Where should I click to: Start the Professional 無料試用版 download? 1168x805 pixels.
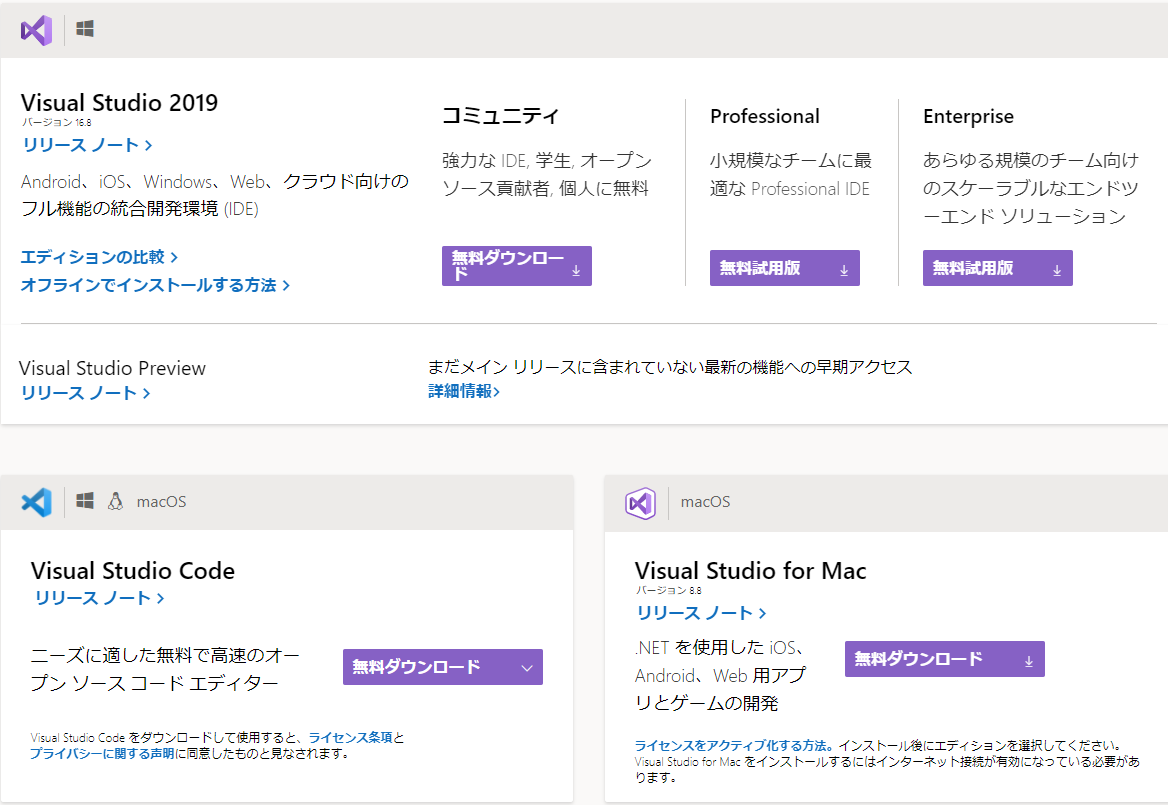click(x=784, y=268)
